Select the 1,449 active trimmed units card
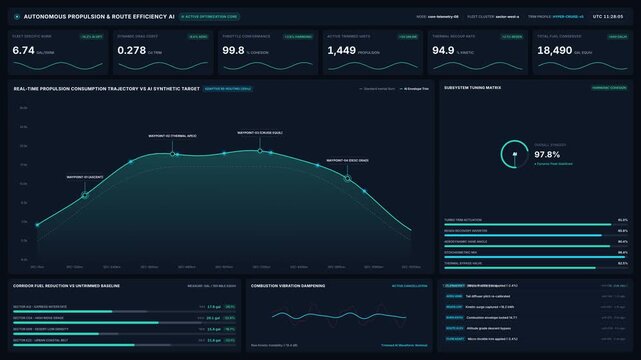The image size is (641, 360). tap(373, 52)
